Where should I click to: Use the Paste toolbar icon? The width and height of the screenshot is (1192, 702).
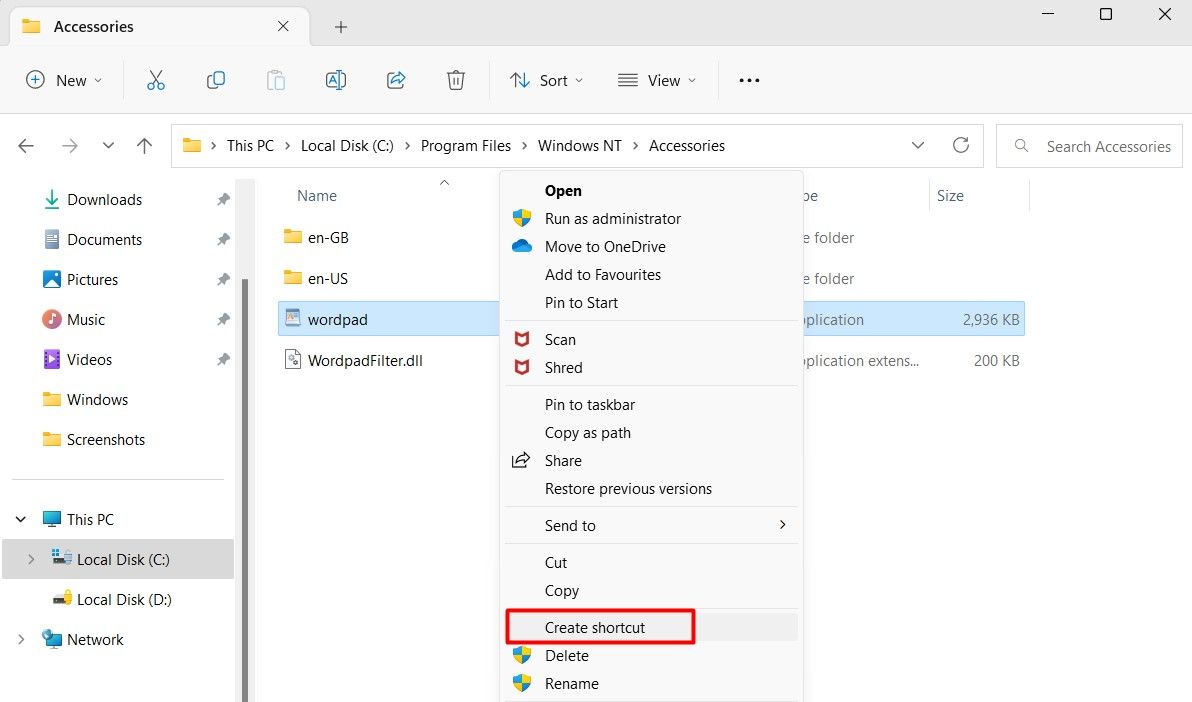point(275,80)
